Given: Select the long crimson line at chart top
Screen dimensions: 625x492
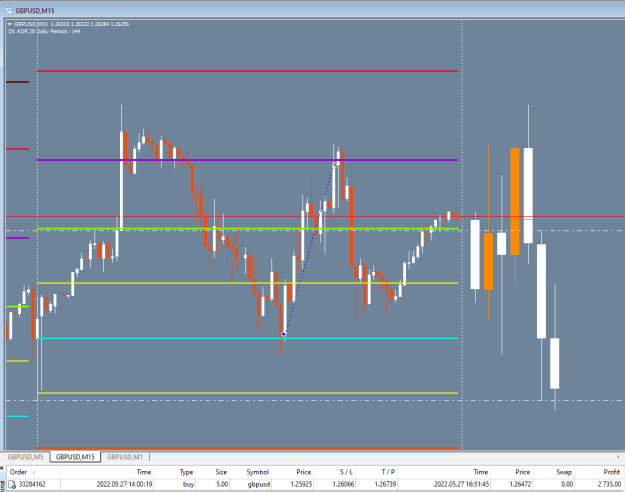Looking at the screenshot, I should 248,71.
